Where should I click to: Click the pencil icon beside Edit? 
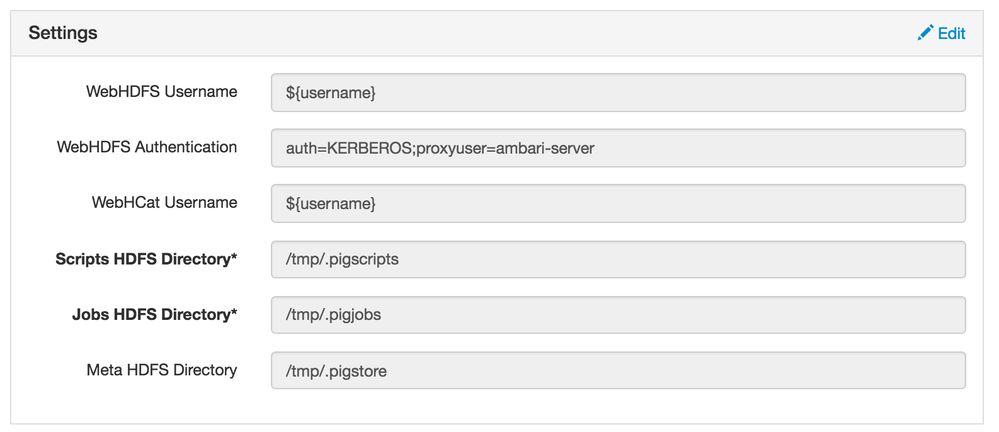point(925,33)
